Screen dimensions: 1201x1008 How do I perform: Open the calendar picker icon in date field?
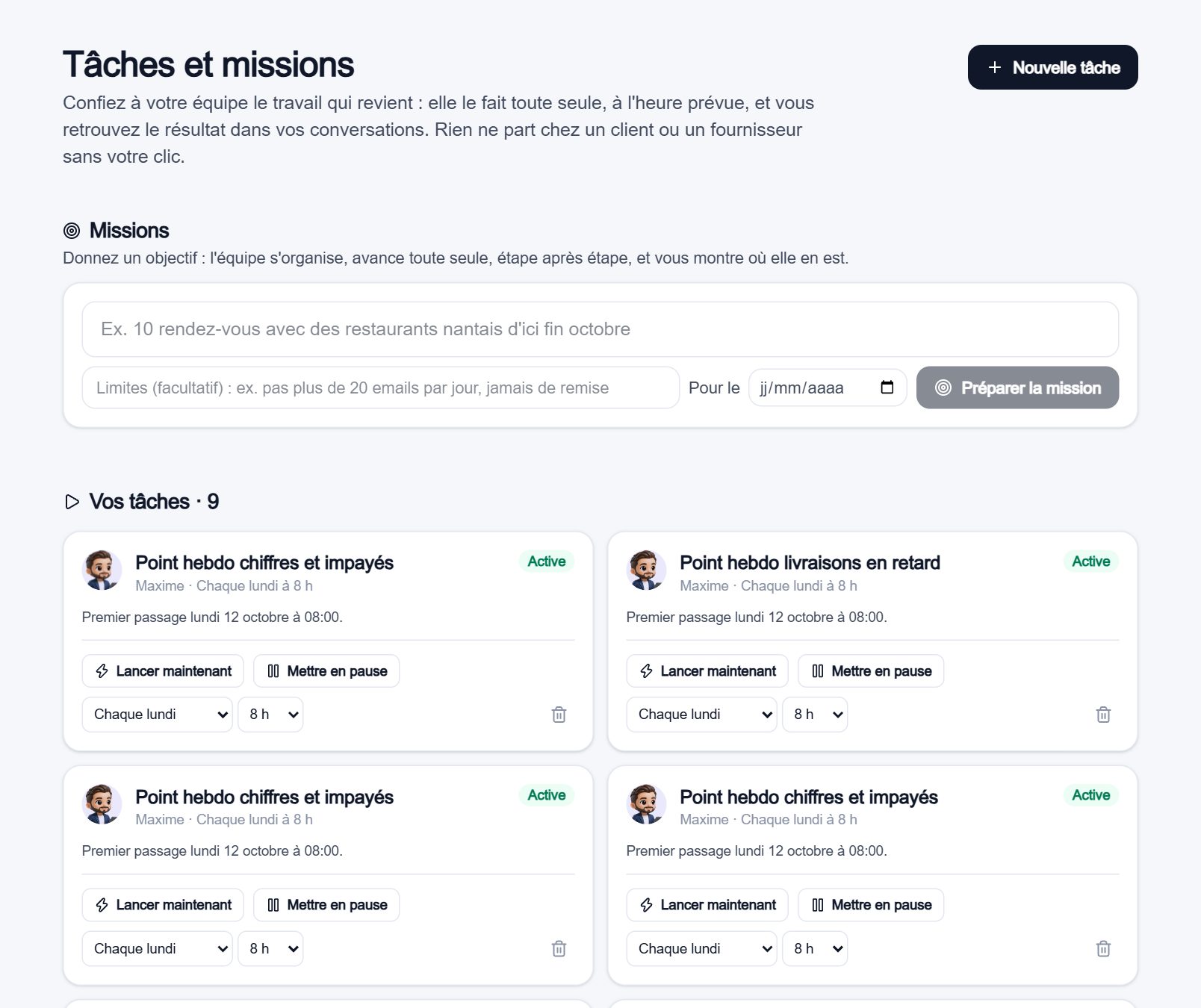(887, 388)
